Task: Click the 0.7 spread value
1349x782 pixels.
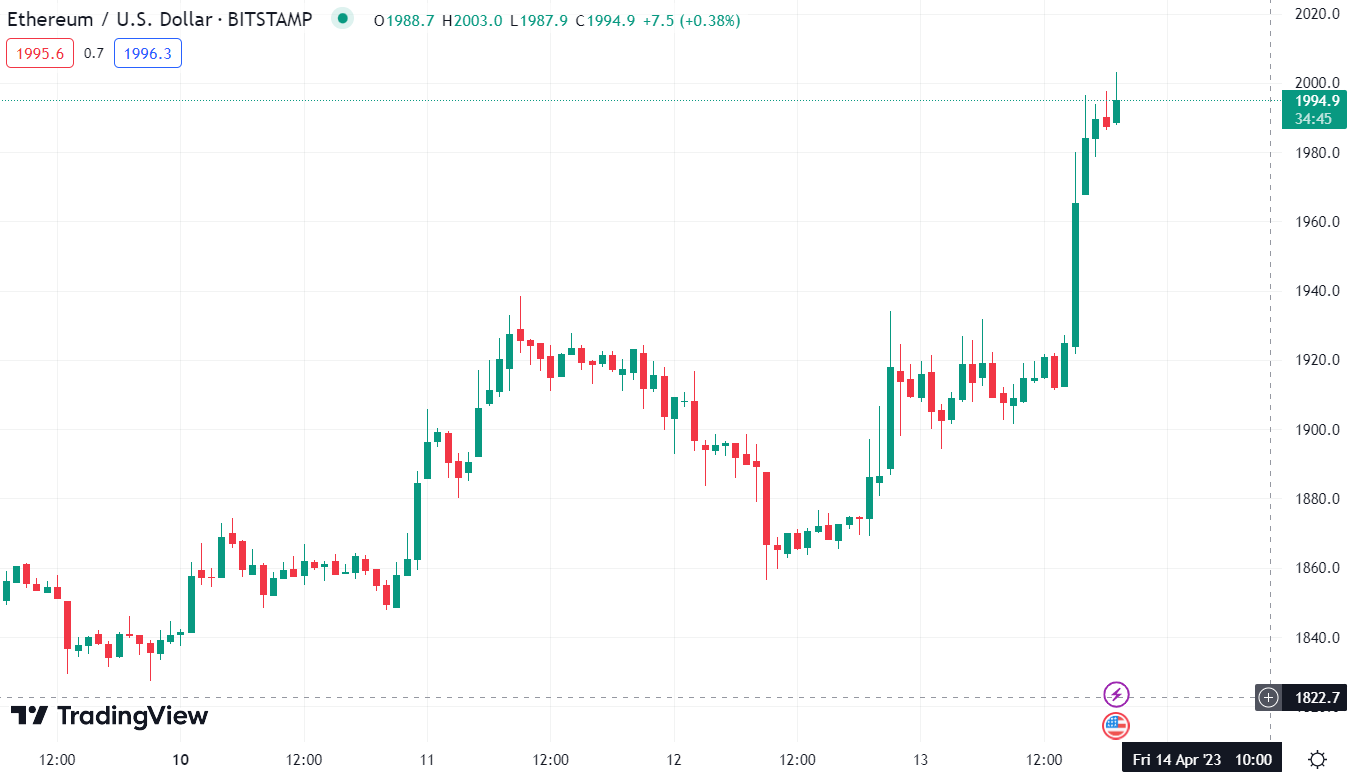Action: point(94,54)
